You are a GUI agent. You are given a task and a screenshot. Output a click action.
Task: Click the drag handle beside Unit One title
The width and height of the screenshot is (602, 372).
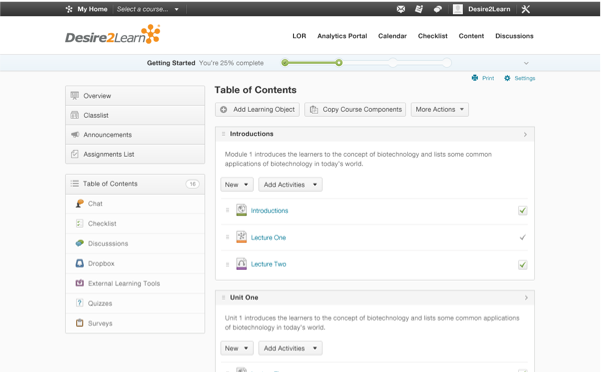[x=223, y=298]
